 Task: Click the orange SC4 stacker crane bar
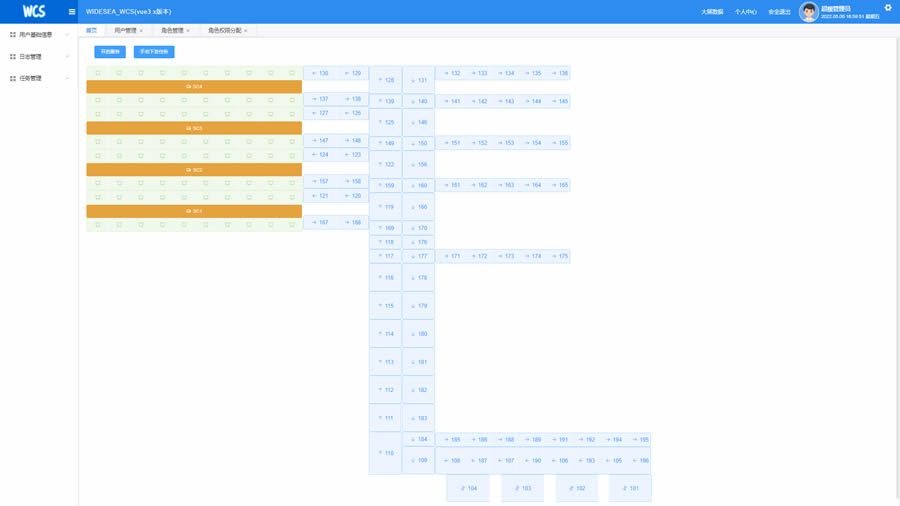coord(194,87)
